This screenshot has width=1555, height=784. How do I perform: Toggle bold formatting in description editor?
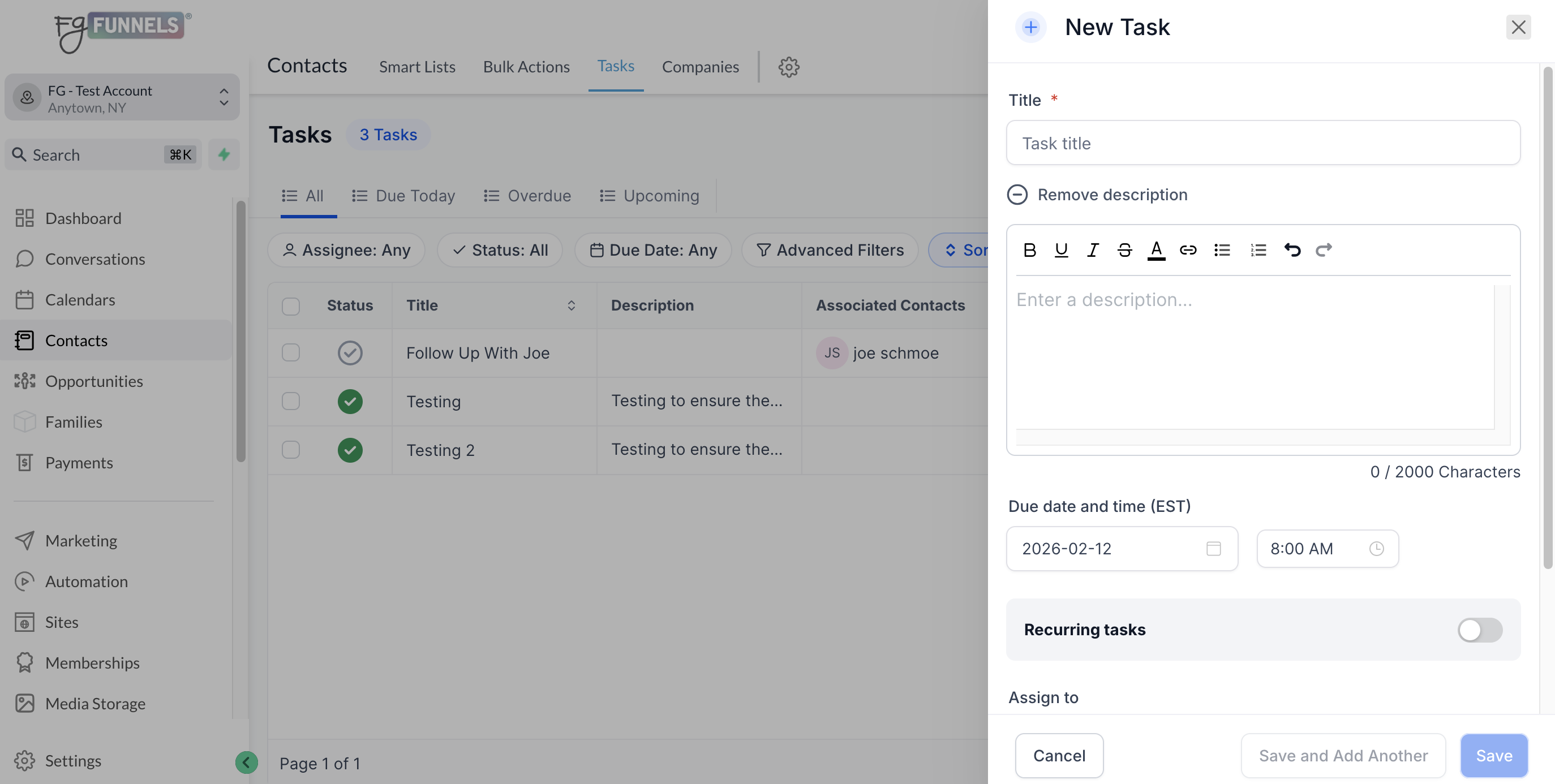point(1030,250)
